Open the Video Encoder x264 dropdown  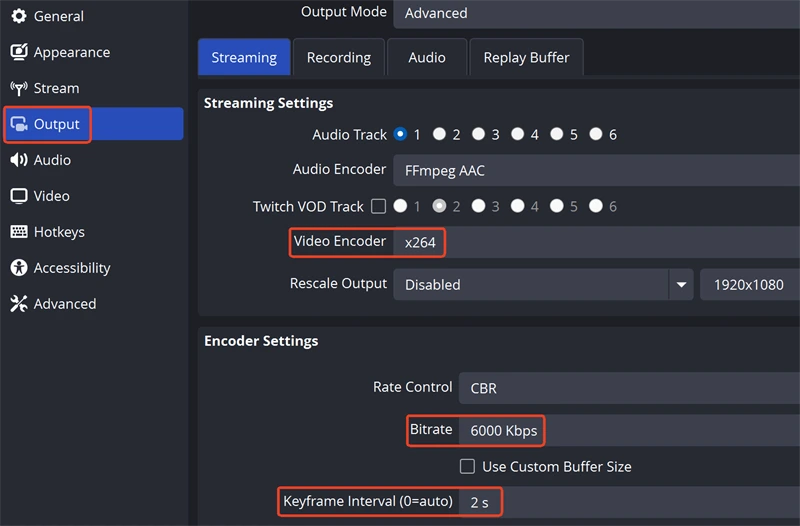[596, 242]
